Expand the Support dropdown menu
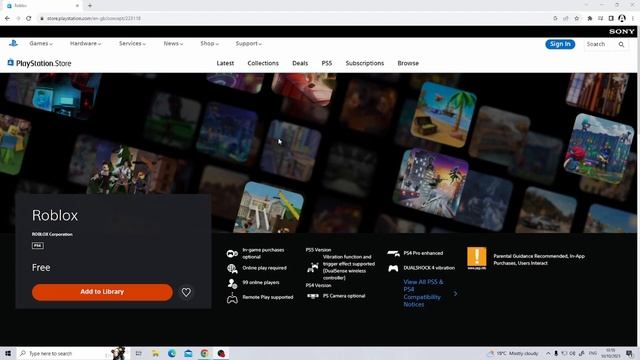640x360 pixels. click(249, 43)
